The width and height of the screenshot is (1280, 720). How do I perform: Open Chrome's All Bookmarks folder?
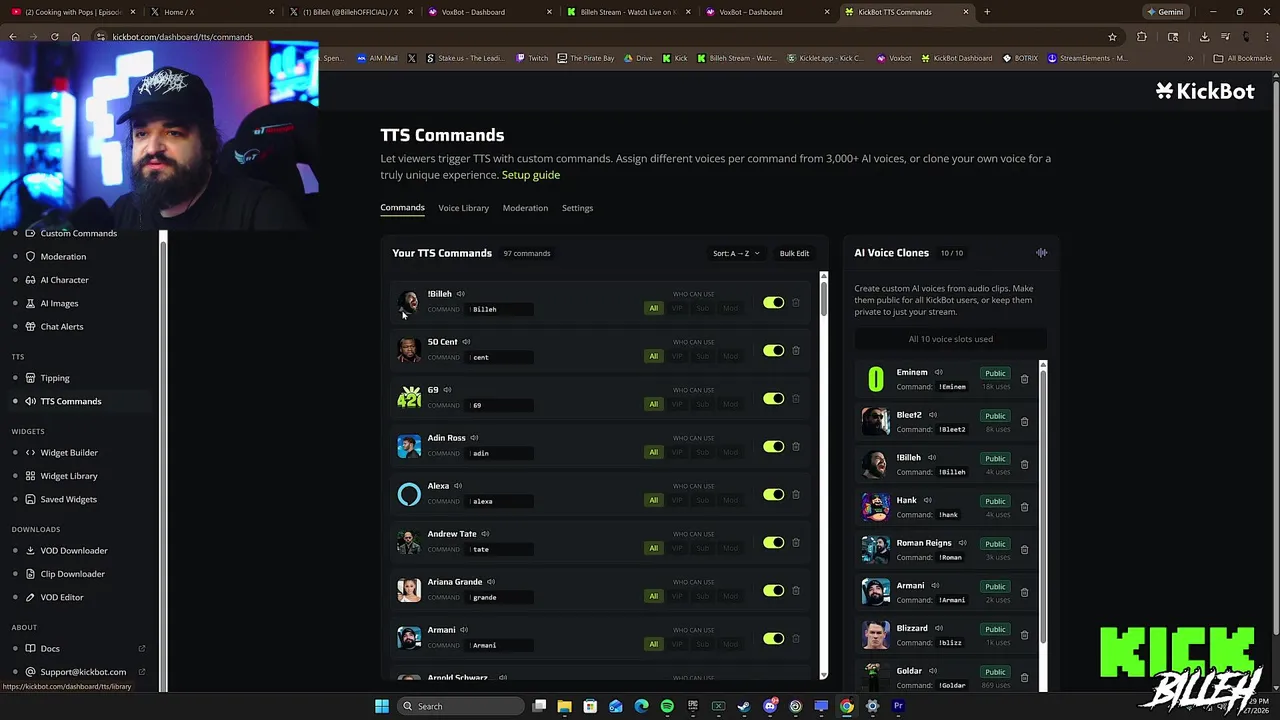tap(1244, 58)
